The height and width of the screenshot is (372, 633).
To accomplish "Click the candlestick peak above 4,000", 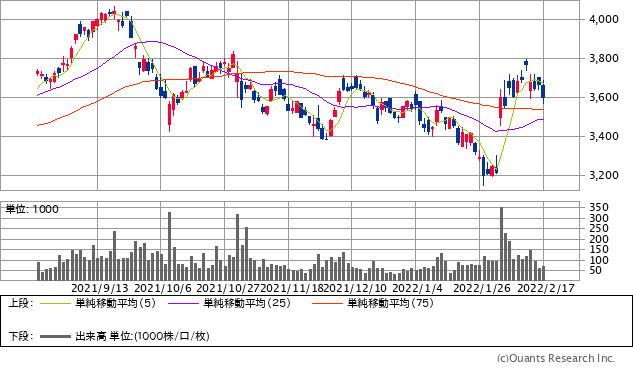I will [x=114, y=12].
